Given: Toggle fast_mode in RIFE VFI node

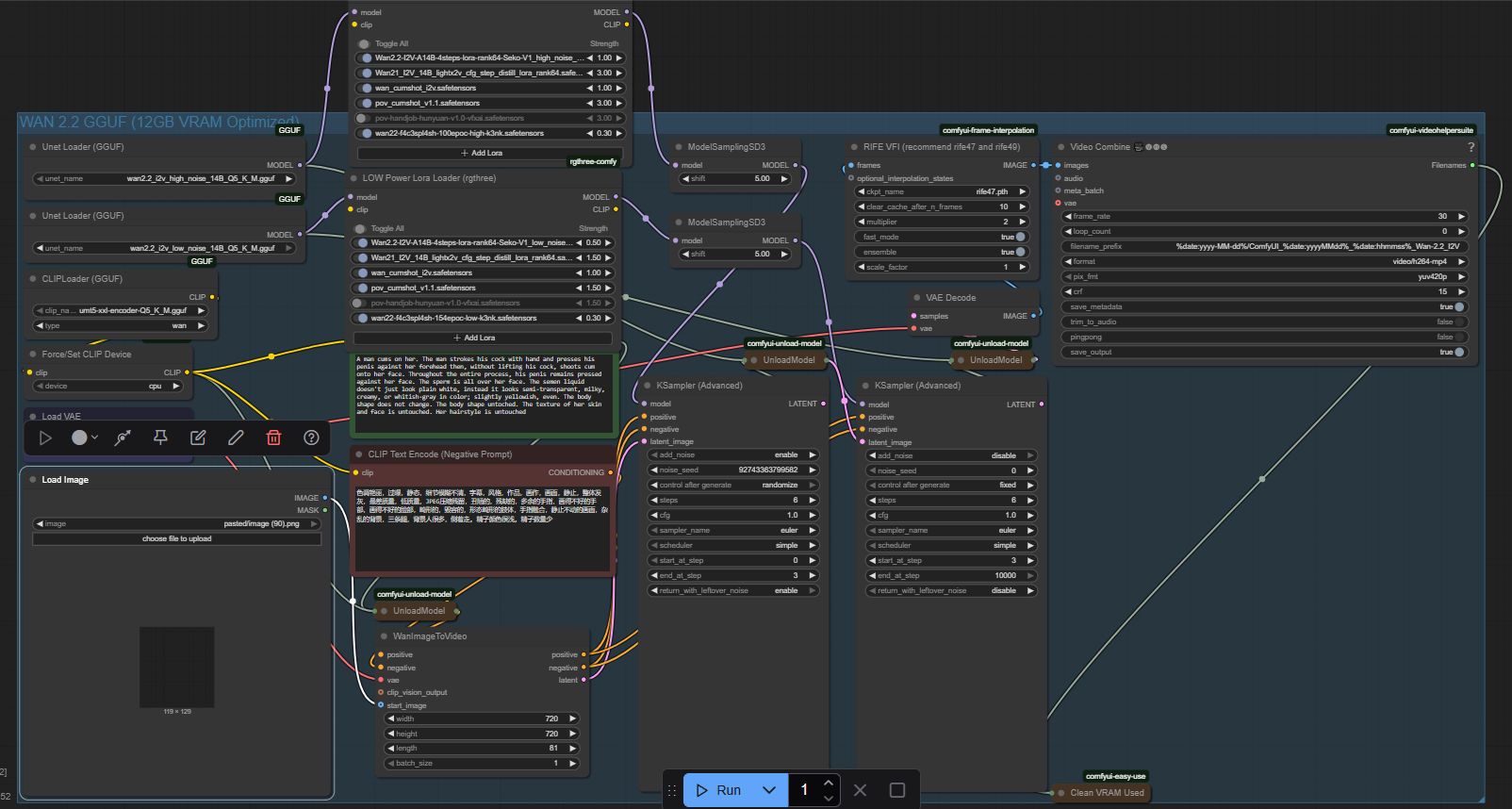Looking at the screenshot, I should (x=1020, y=237).
